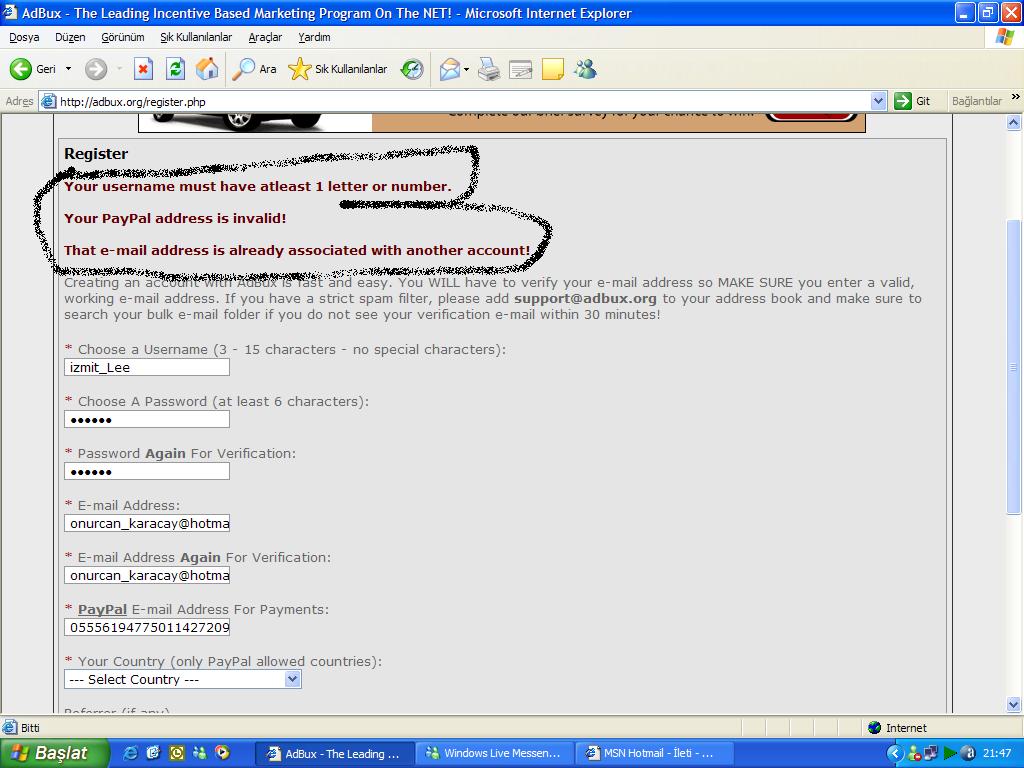This screenshot has height=768, width=1024.
Task: Click the username field containing izmit_Lee
Action: pyautogui.click(x=147, y=367)
